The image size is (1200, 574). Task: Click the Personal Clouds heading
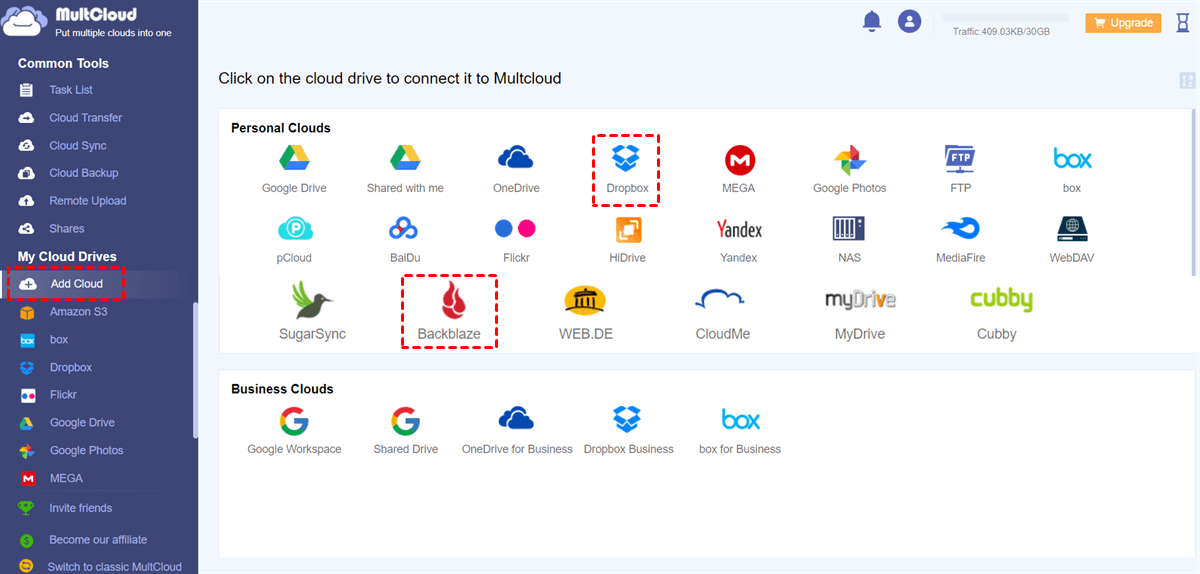(281, 128)
